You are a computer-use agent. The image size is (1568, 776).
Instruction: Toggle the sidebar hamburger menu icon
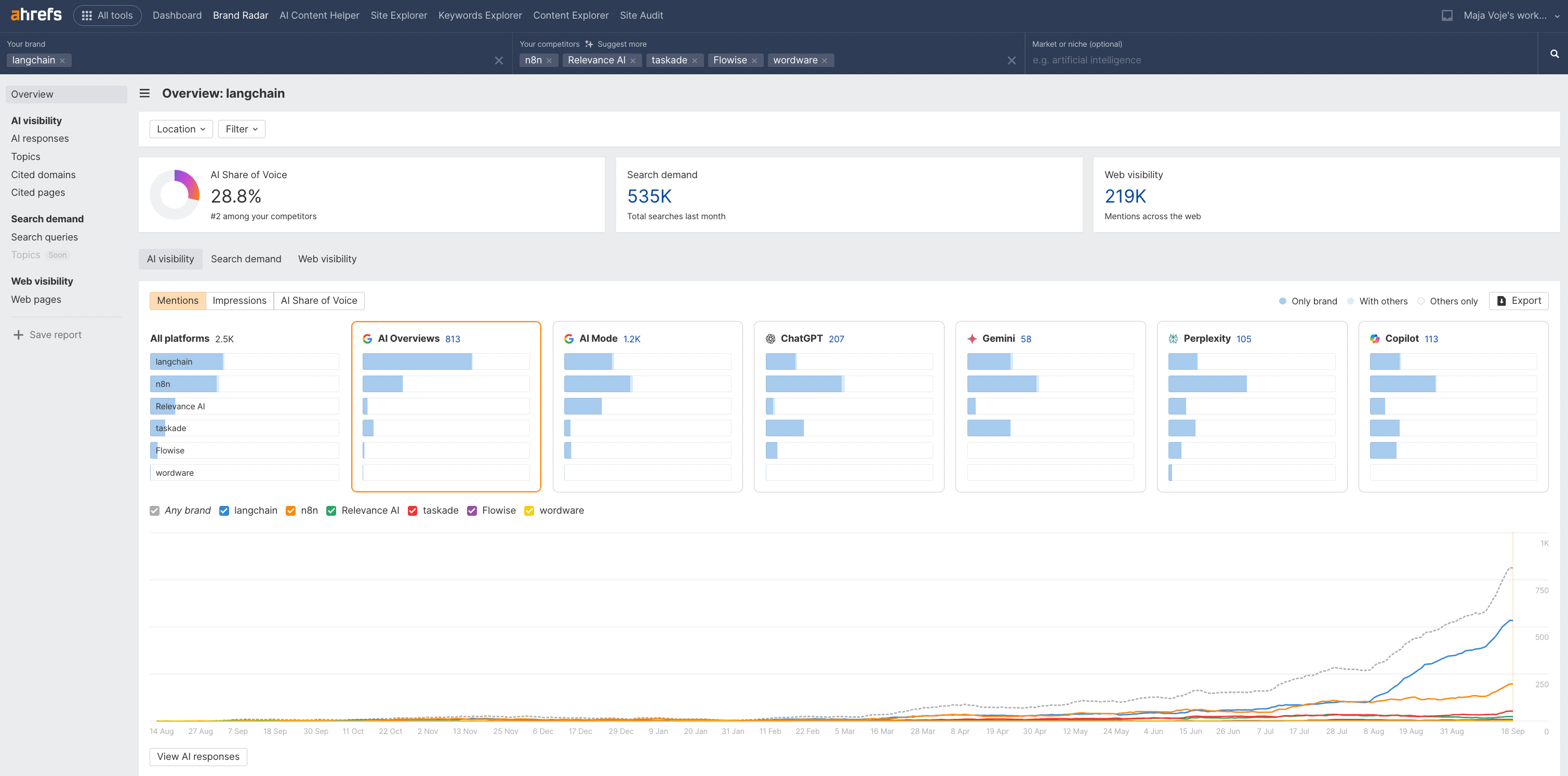click(x=144, y=93)
